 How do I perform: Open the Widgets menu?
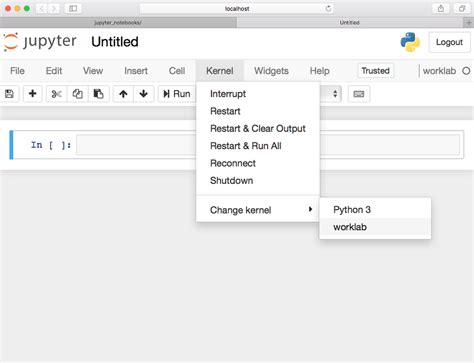(271, 71)
